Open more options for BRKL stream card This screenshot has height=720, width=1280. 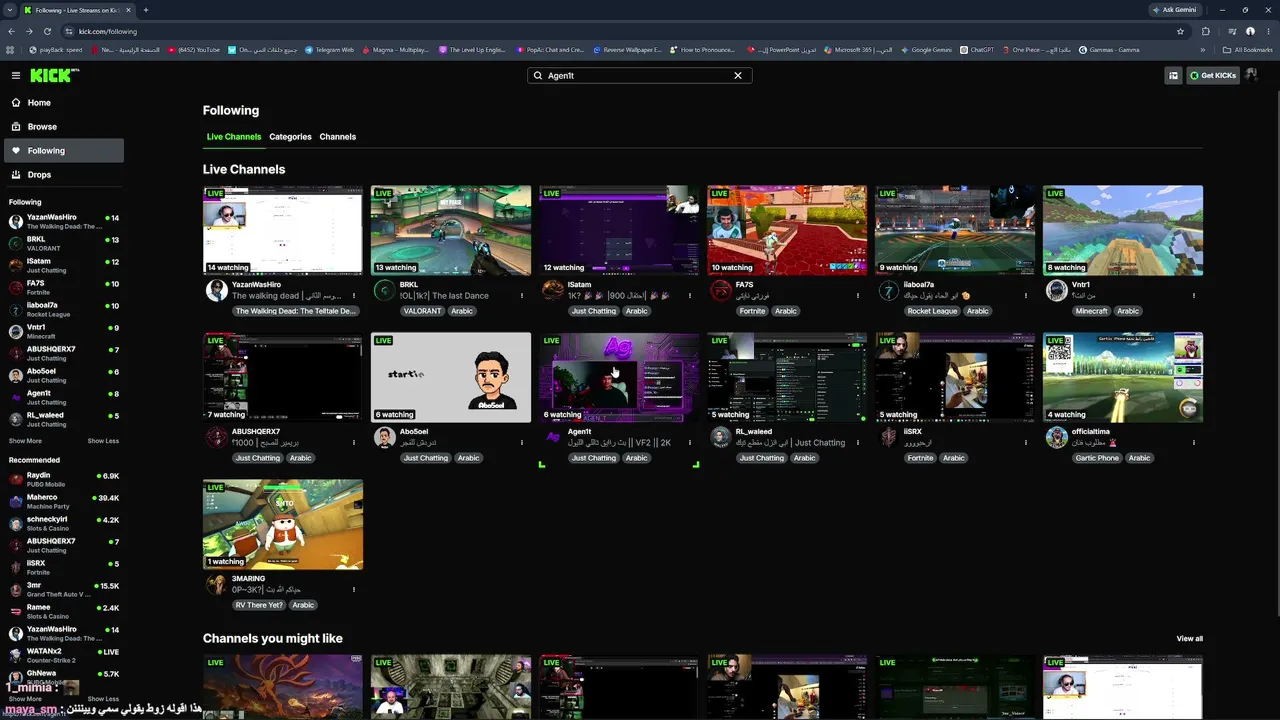(x=521, y=295)
